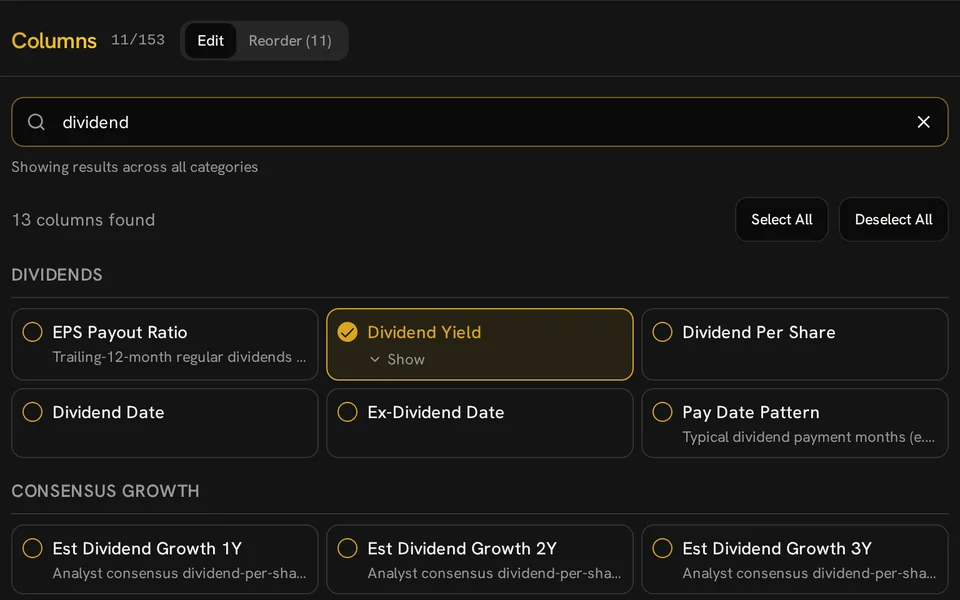
Task: Click the magnifier search icon
Action: [x=36, y=122]
